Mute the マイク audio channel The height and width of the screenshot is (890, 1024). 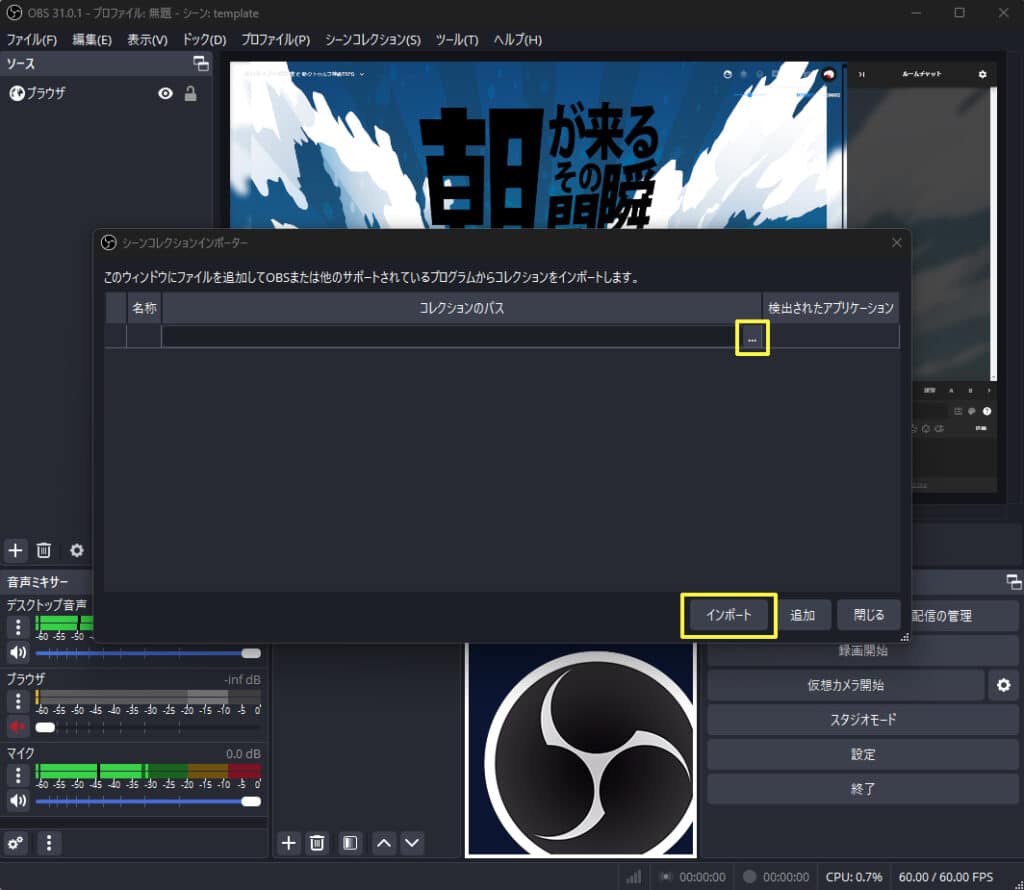18,800
